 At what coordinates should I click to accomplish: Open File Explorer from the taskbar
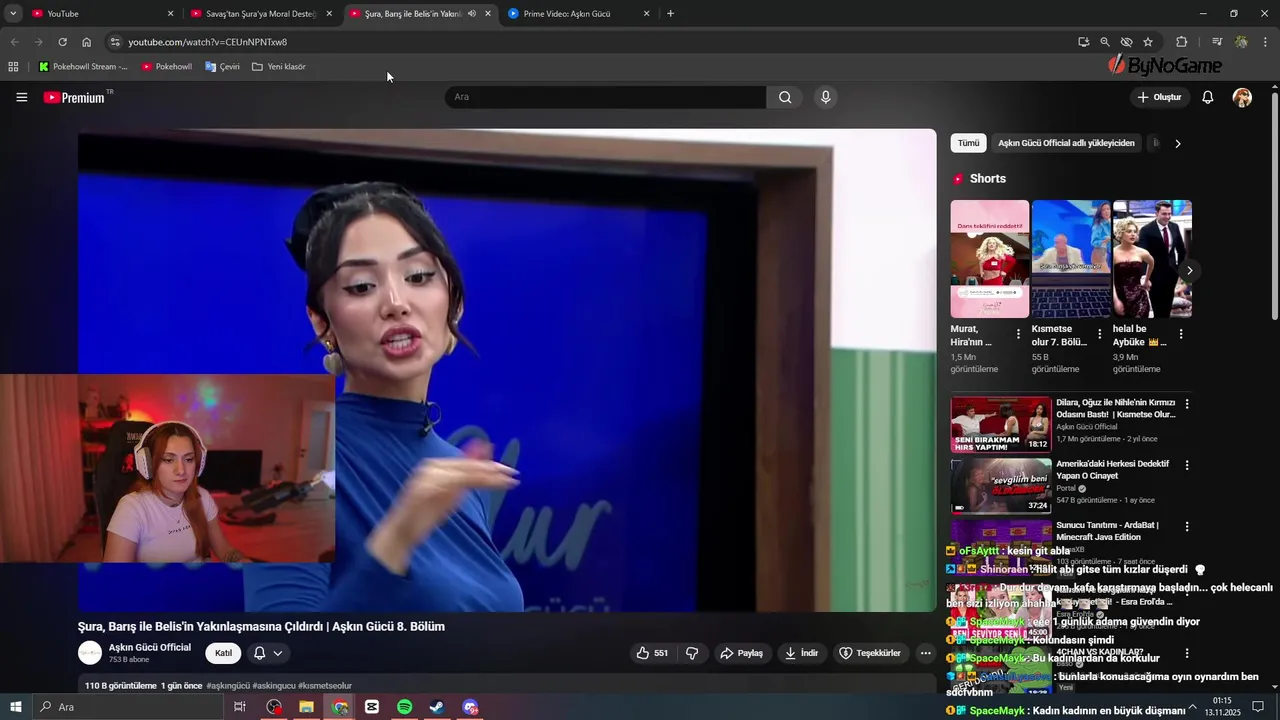pyautogui.click(x=307, y=707)
